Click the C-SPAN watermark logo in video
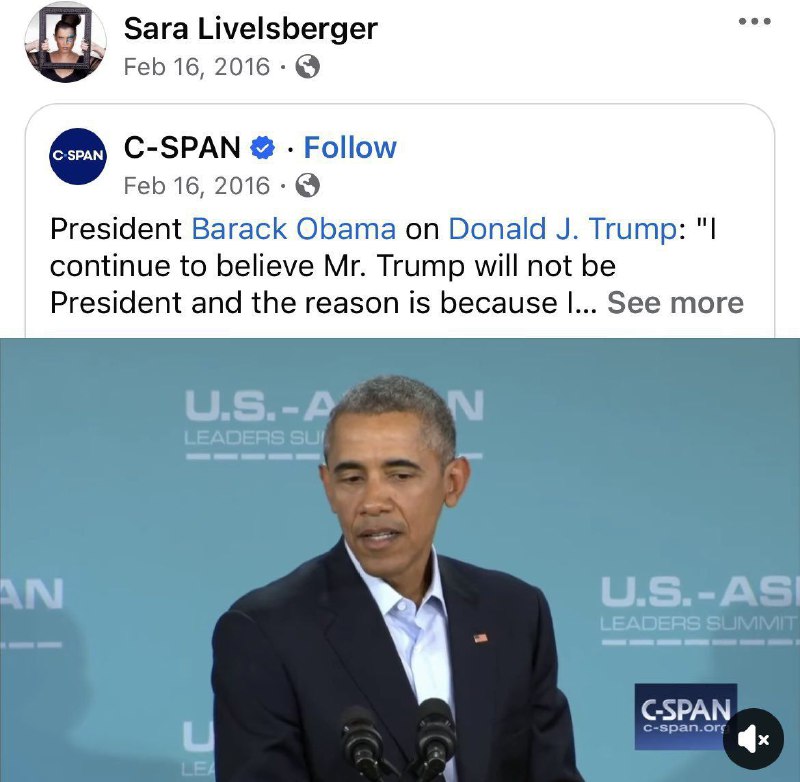 (686, 716)
